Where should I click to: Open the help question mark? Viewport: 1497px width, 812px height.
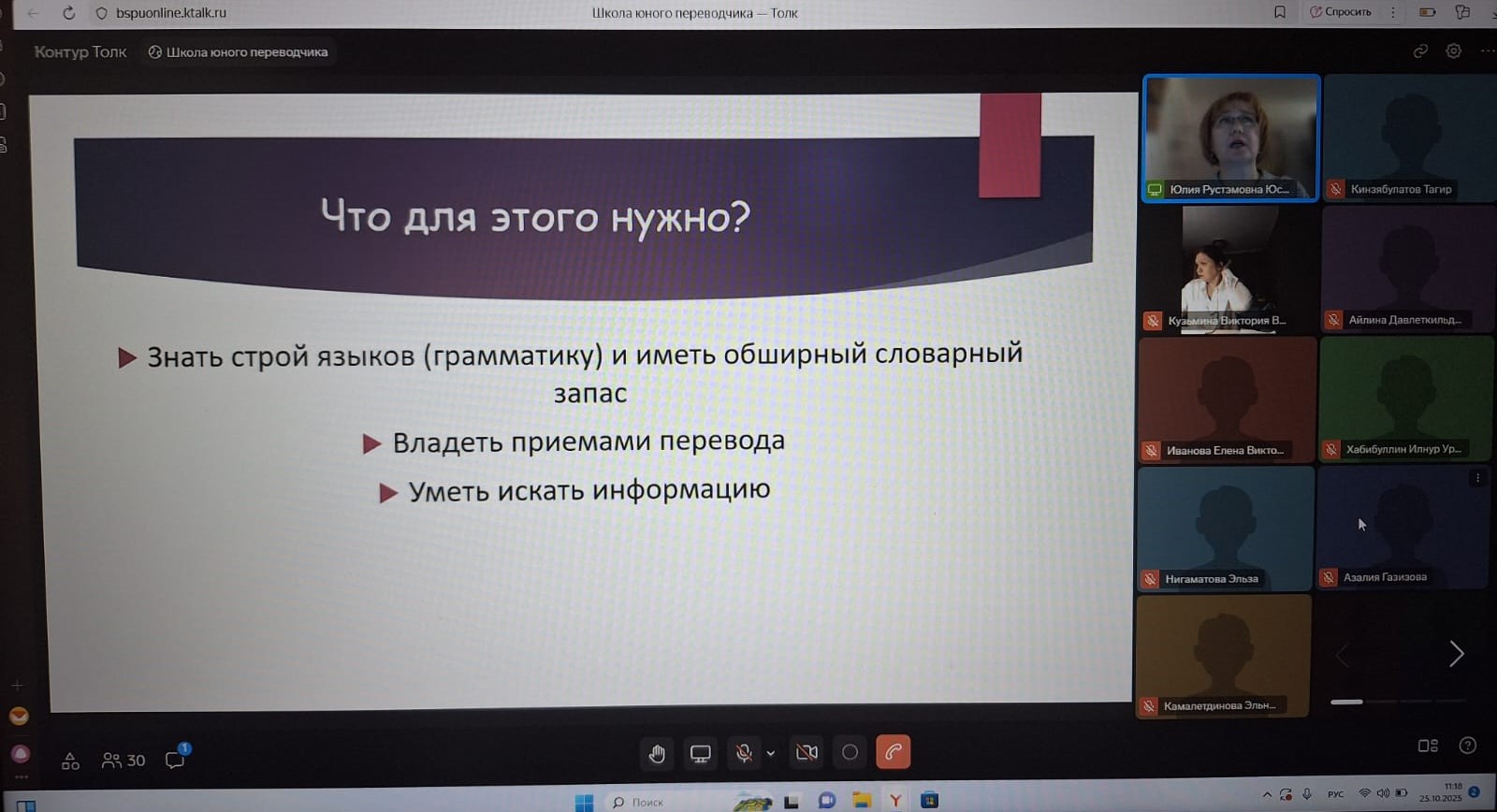(x=1467, y=746)
